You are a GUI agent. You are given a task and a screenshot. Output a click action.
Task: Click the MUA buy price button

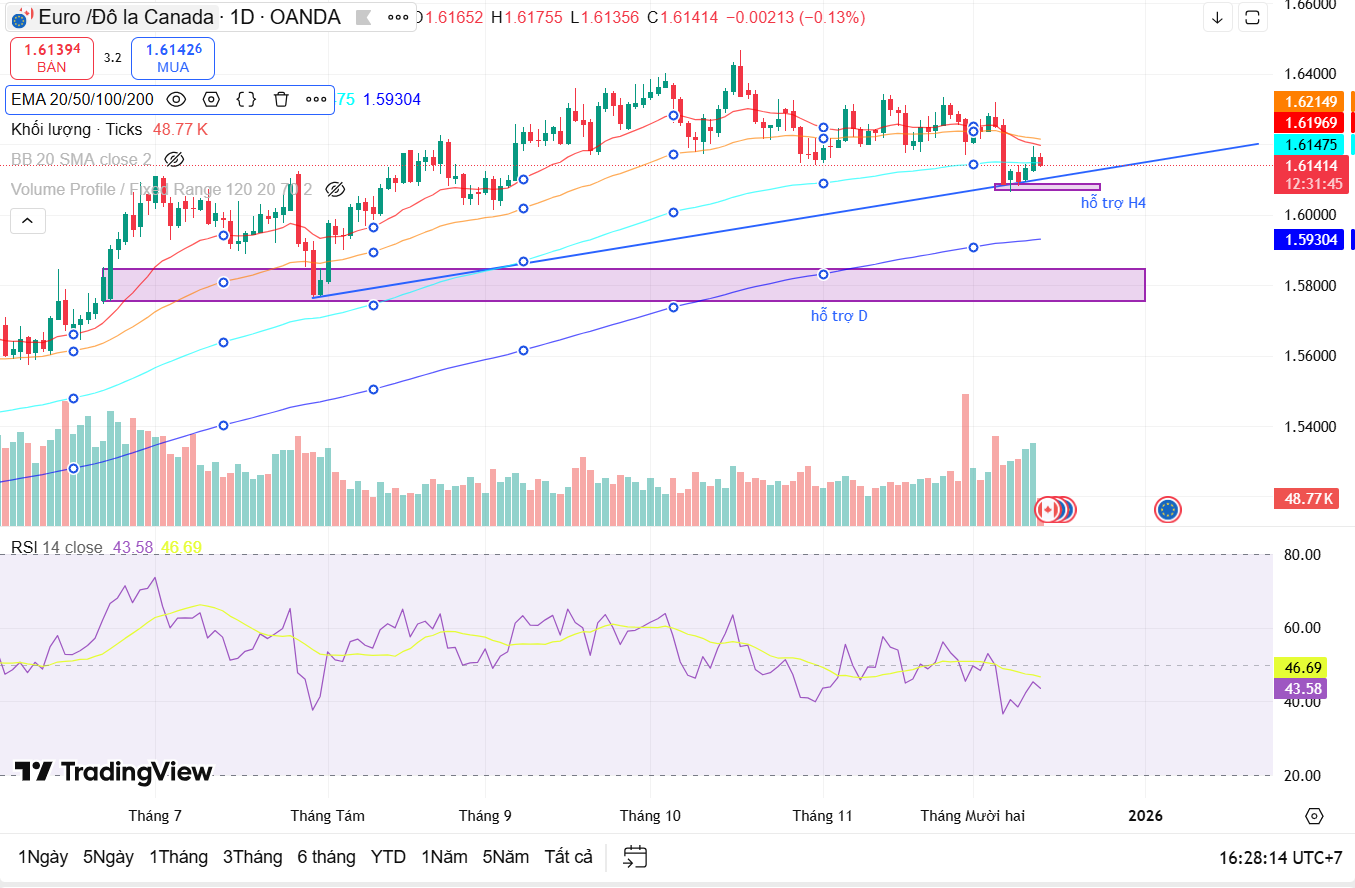[173, 58]
